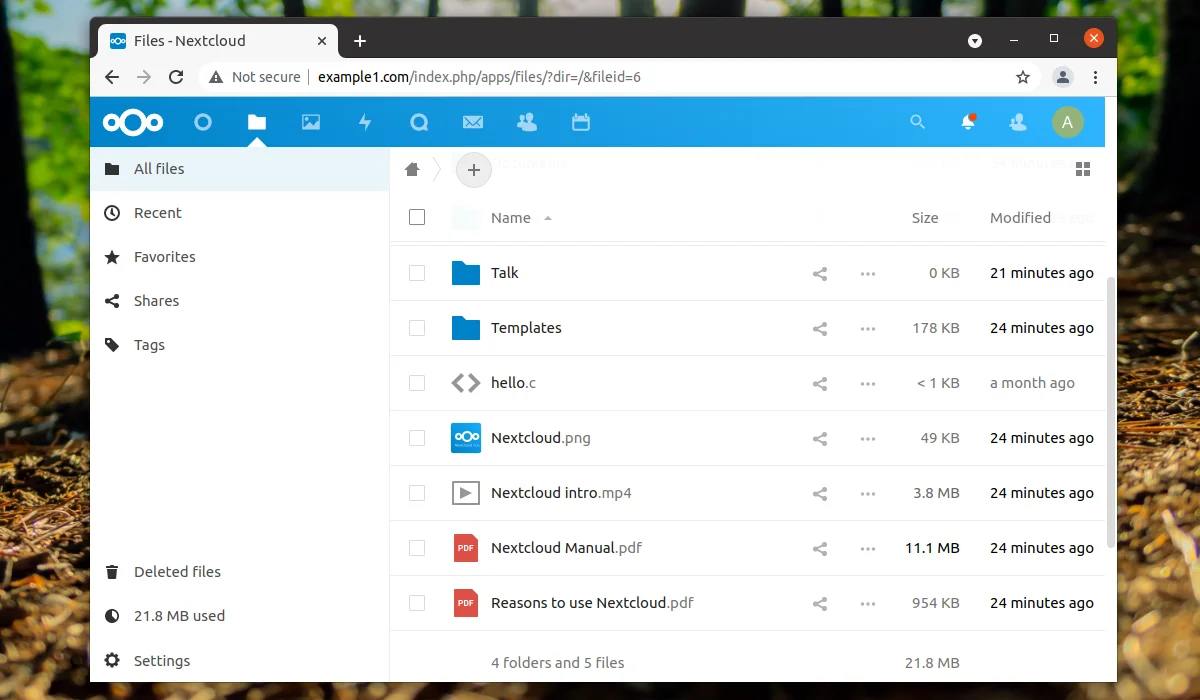1200x700 pixels.
Task: Open Chrome three-dot menu
Action: click(x=1096, y=77)
